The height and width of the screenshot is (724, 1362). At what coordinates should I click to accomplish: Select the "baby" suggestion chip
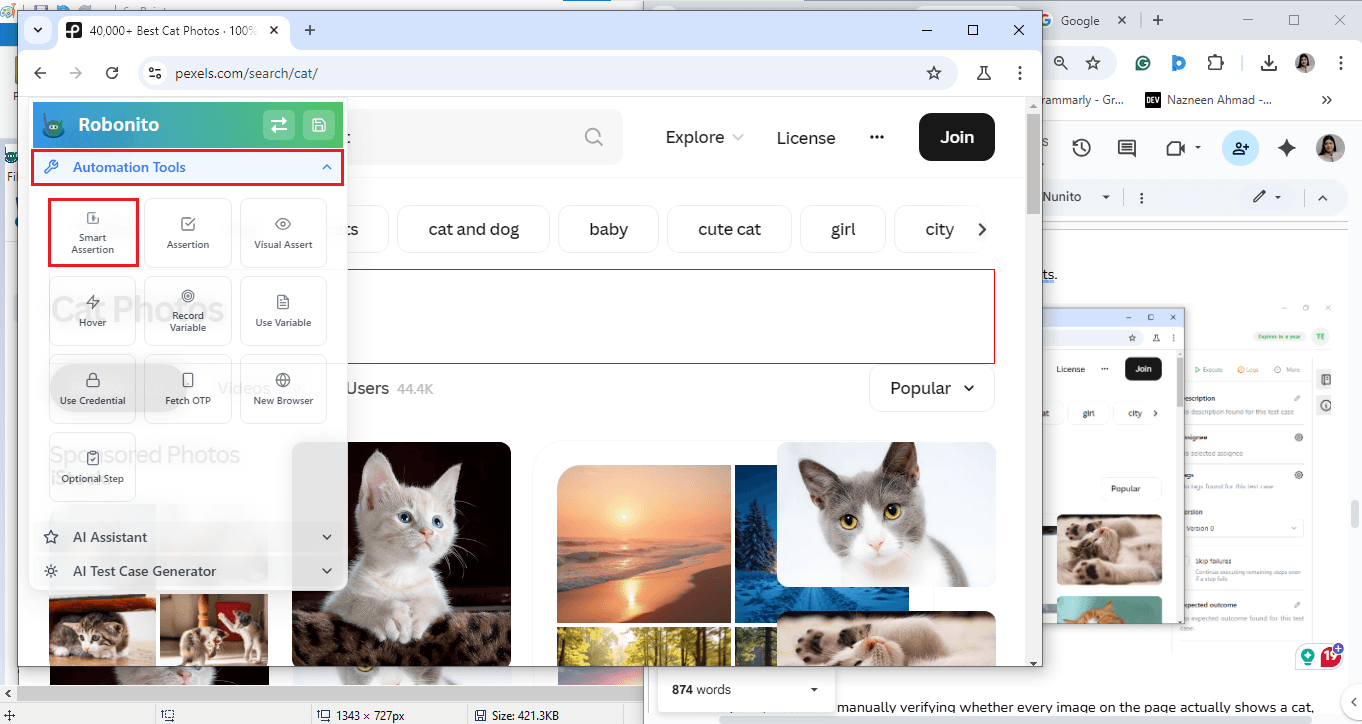608,229
